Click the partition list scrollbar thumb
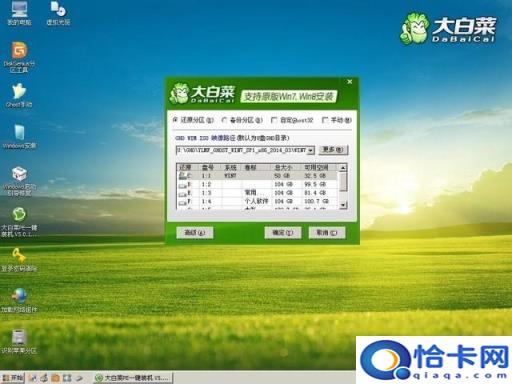 tap(343, 181)
